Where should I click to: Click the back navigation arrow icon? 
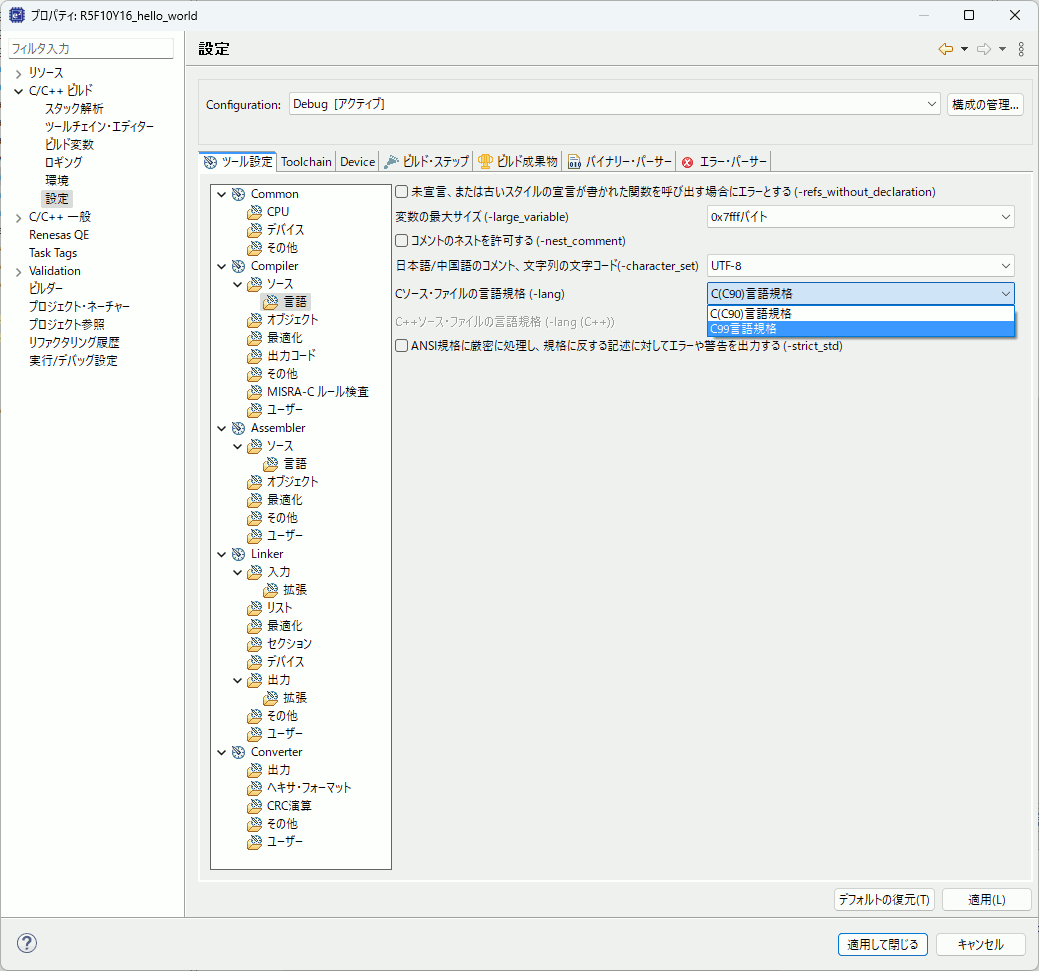(945, 49)
